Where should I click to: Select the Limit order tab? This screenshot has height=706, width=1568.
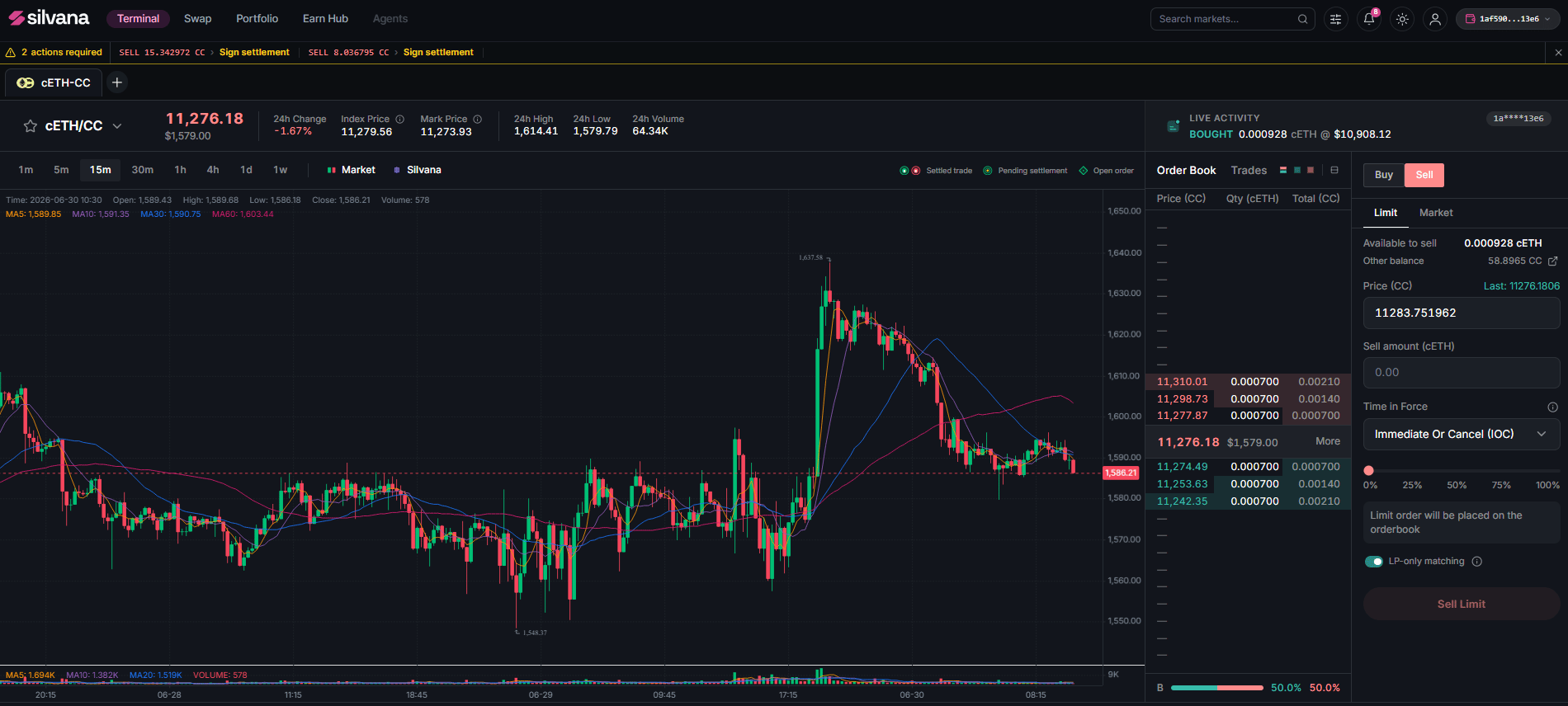1386,213
